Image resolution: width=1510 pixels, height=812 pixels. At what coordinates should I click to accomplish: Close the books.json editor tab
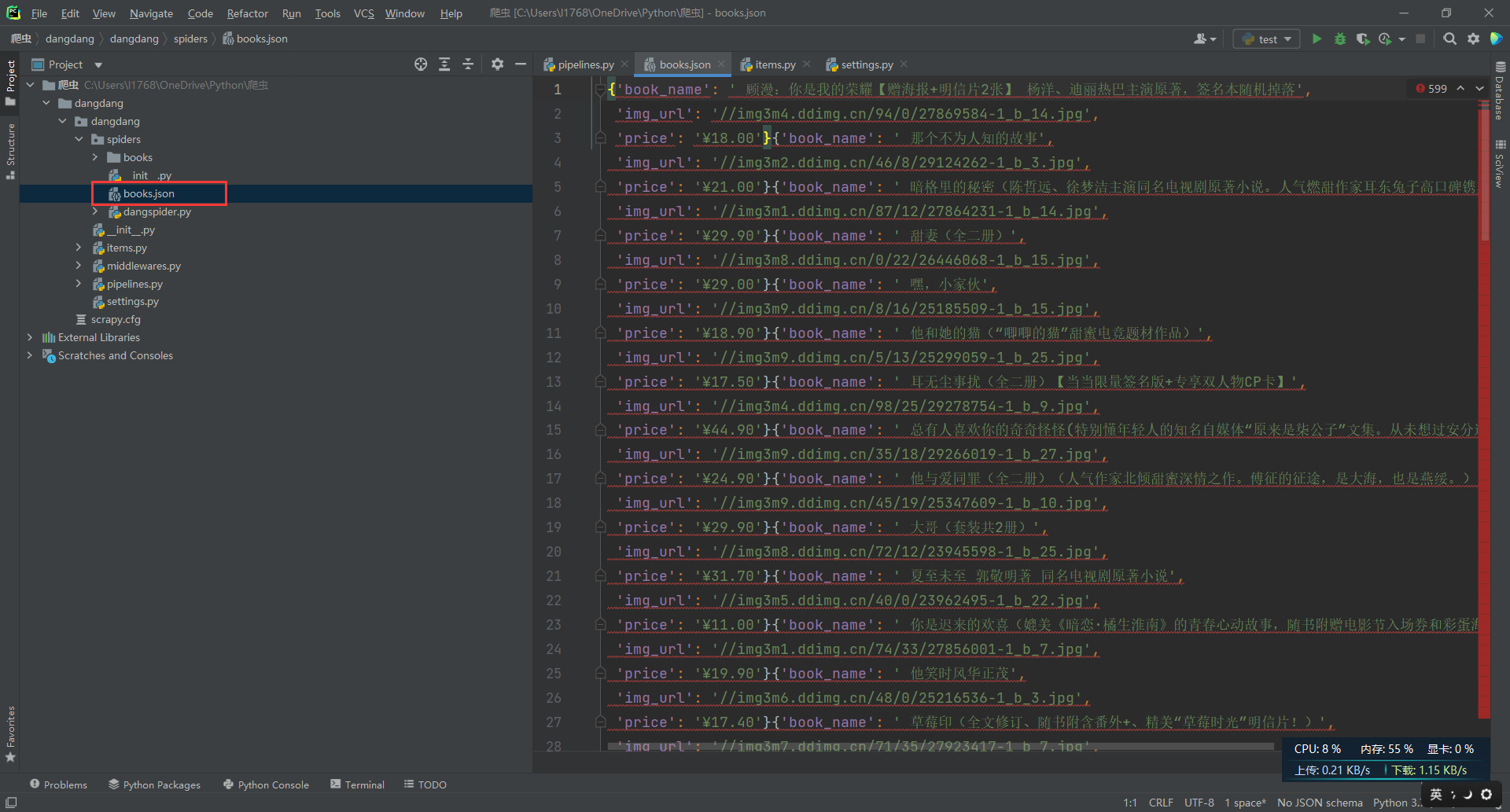721,64
